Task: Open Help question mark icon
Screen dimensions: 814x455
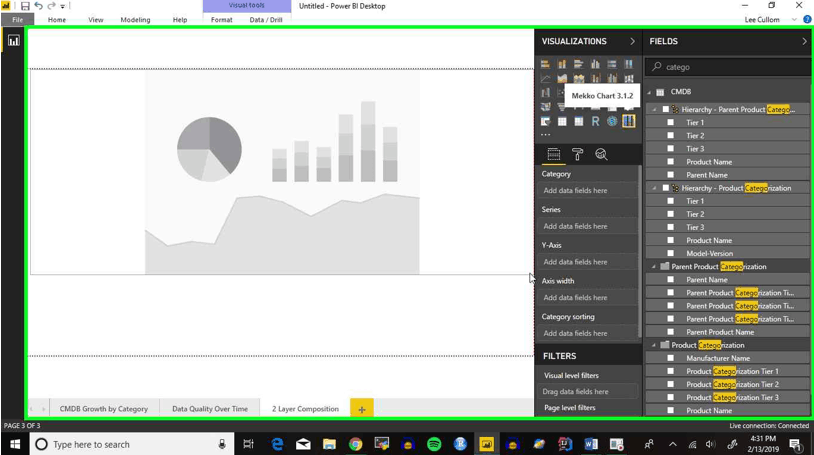Action: coord(807,20)
